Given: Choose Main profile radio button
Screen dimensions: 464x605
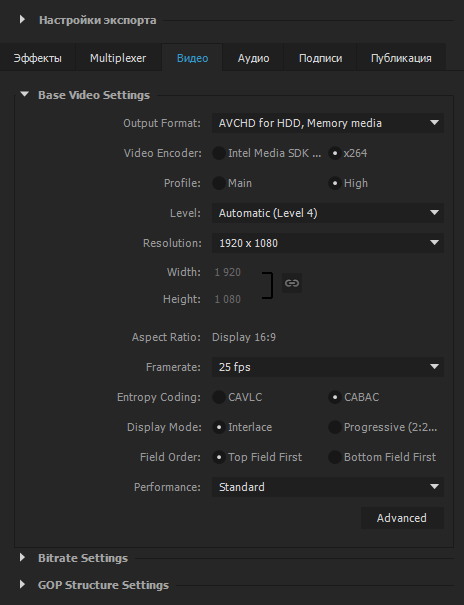Looking at the screenshot, I should (x=219, y=183).
